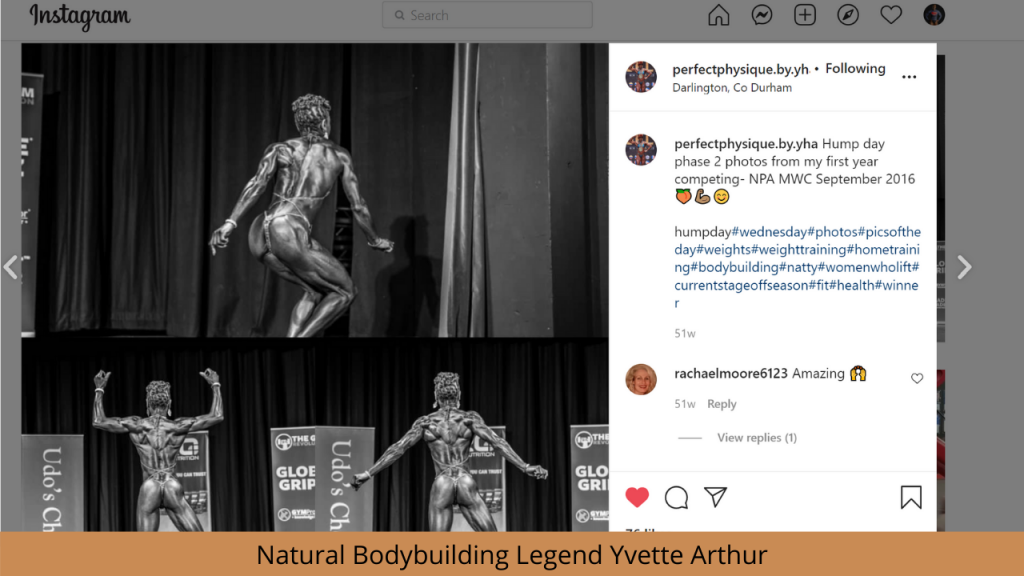1024x576 pixels.
Task: Open comment box with speech bubble icon
Action: (676, 498)
